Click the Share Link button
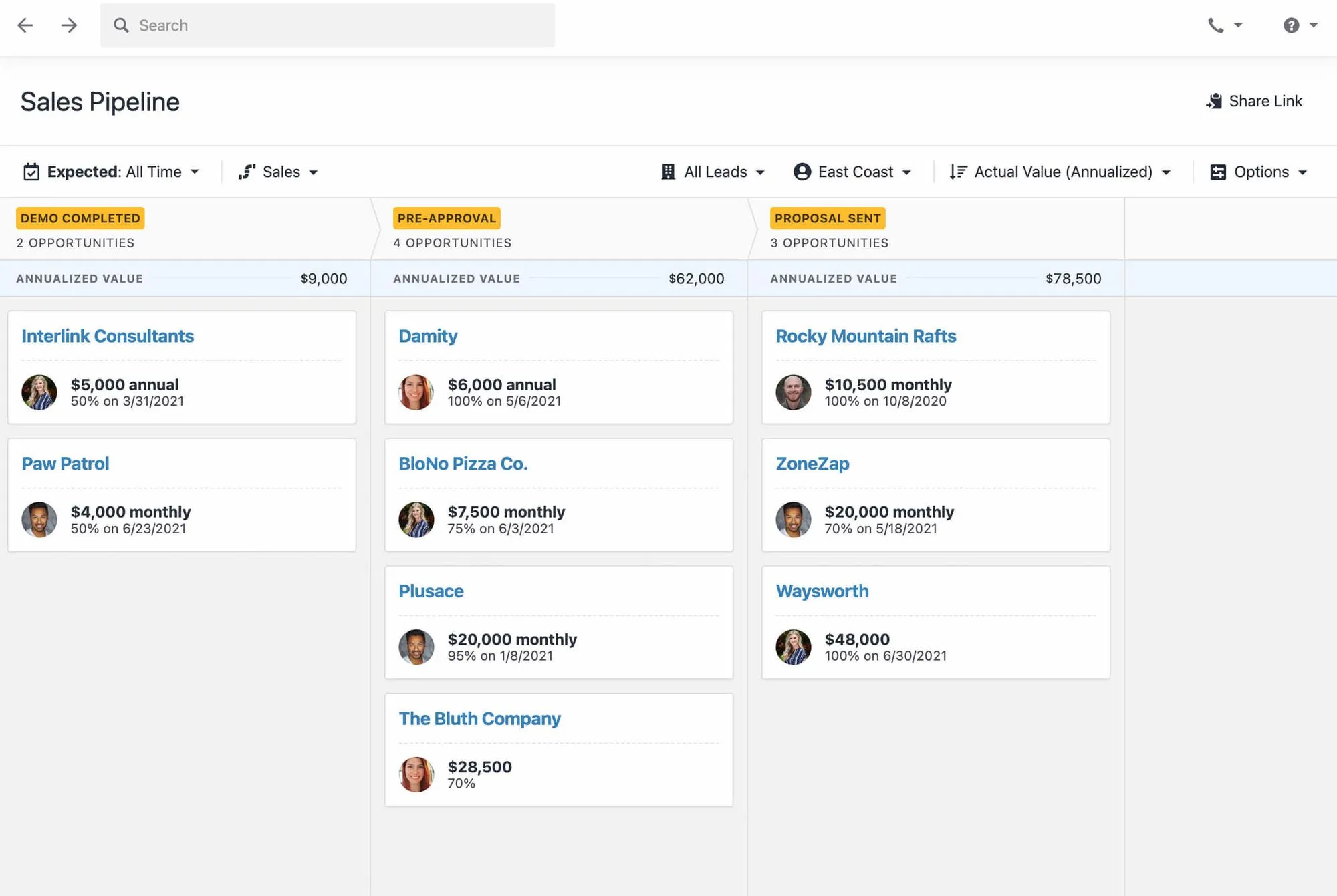Viewport: 1337px width, 896px height. (x=1255, y=101)
